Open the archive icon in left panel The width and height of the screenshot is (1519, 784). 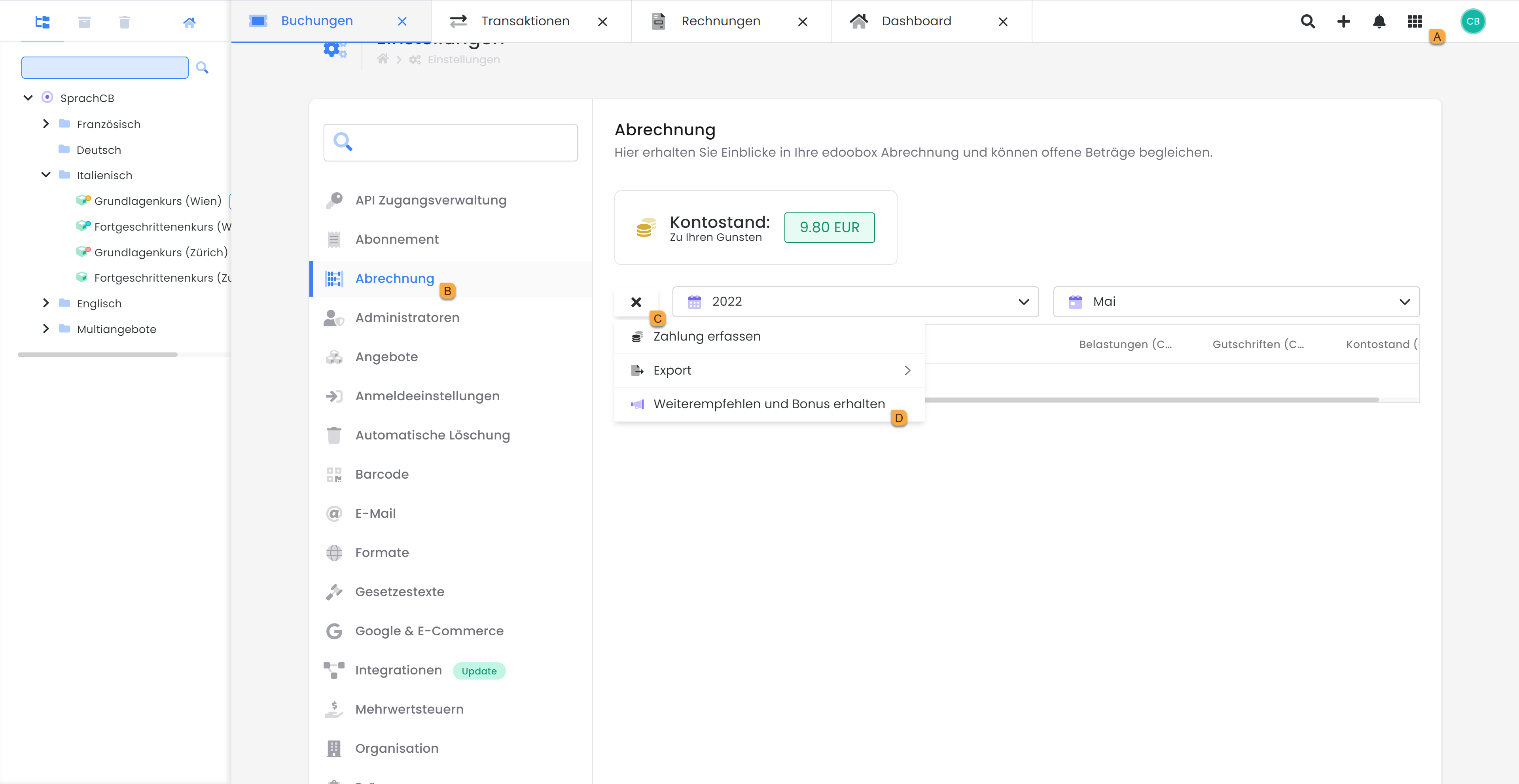pyautogui.click(x=84, y=23)
